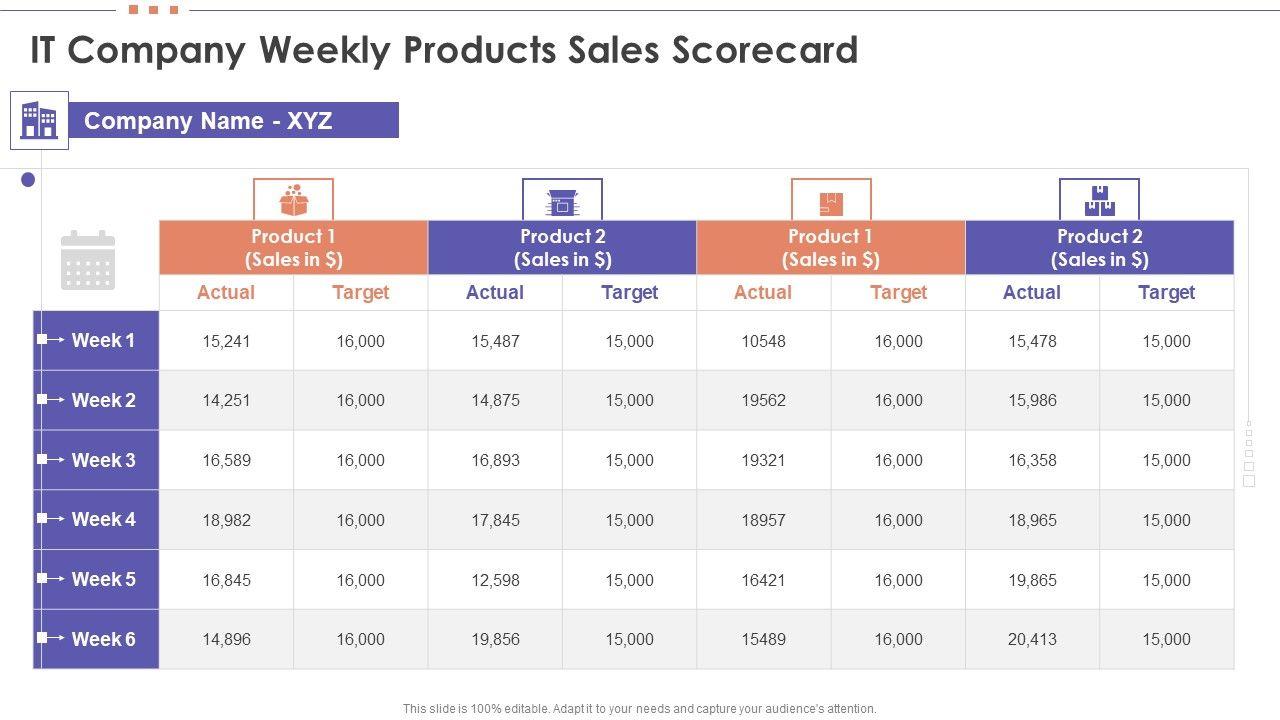Click the Week 6 cell showing 20,413
The height and width of the screenshot is (720, 1280).
(x=1032, y=639)
